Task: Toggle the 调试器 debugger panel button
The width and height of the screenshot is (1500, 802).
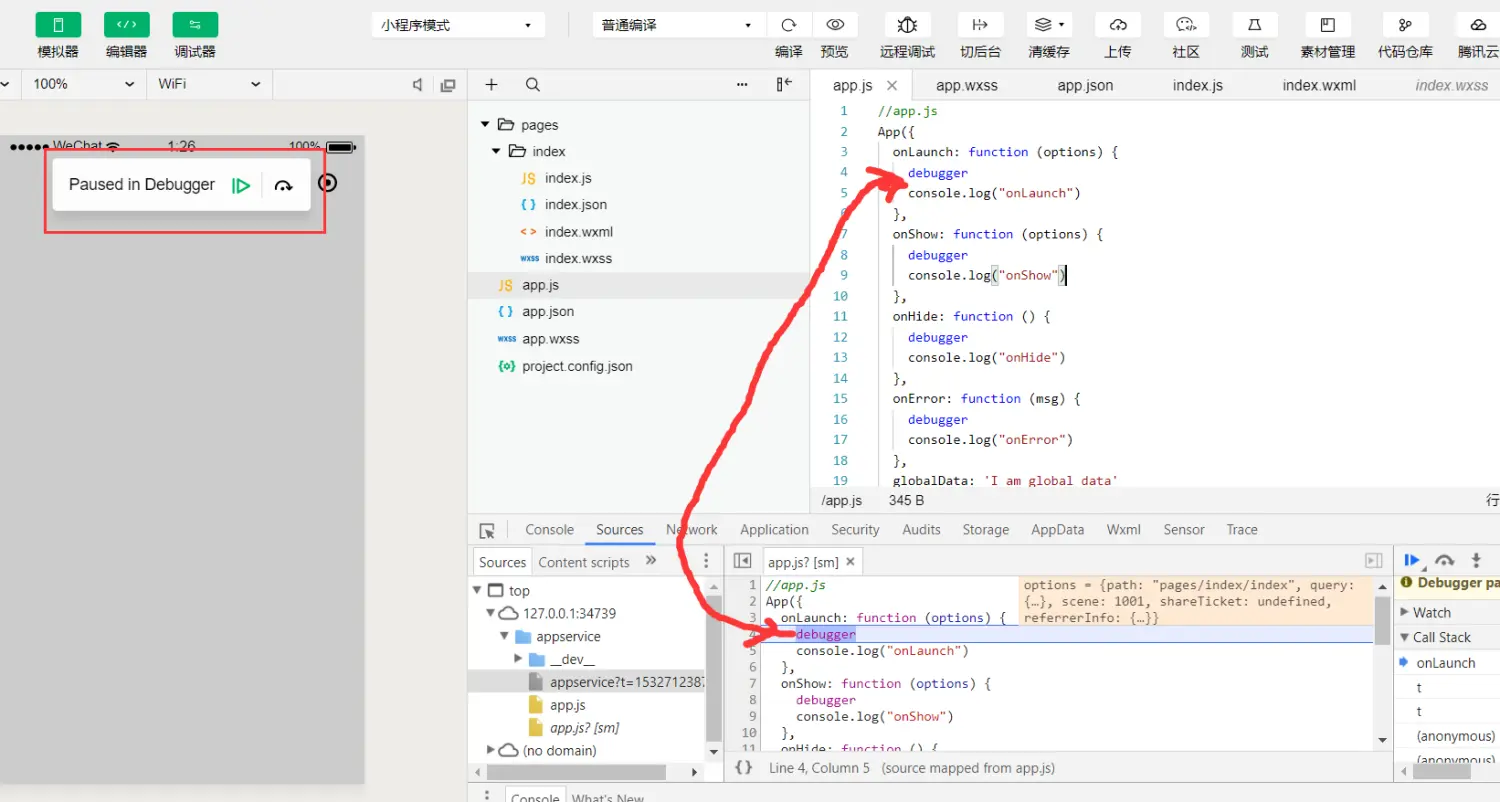Action: pyautogui.click(x=195, y=25)
